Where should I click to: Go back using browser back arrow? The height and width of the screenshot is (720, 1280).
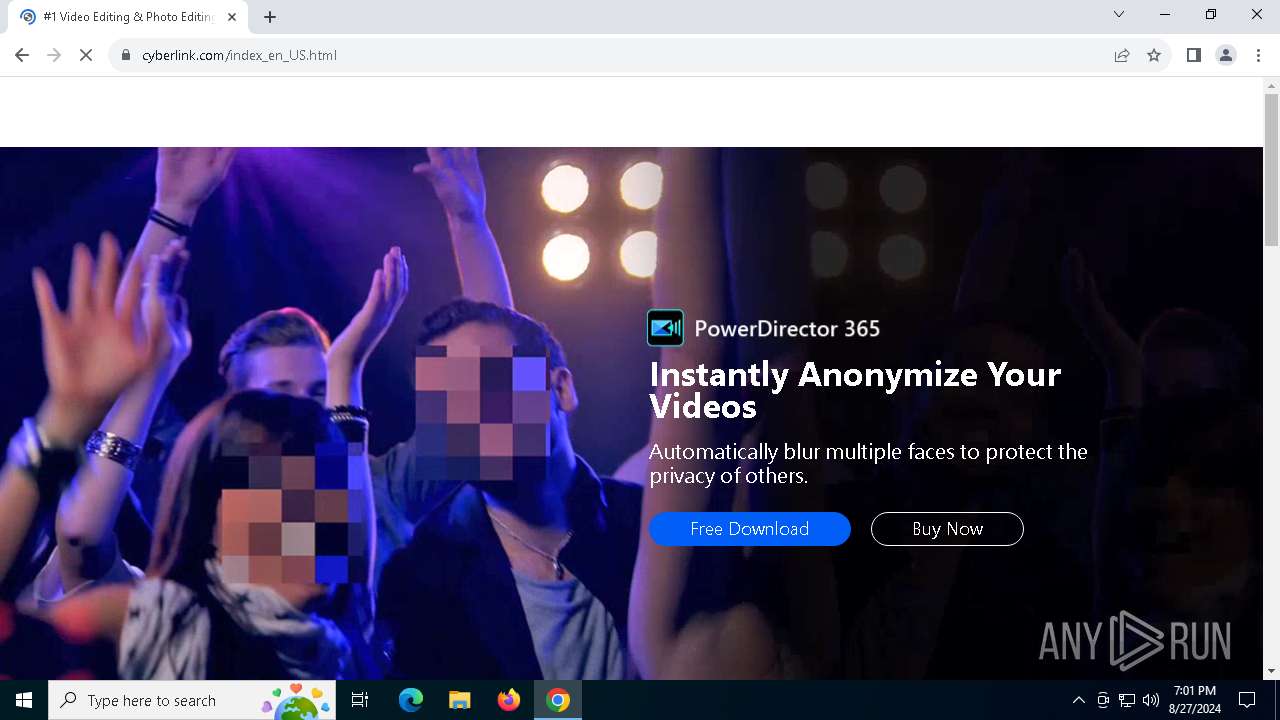tap(22, 55)
